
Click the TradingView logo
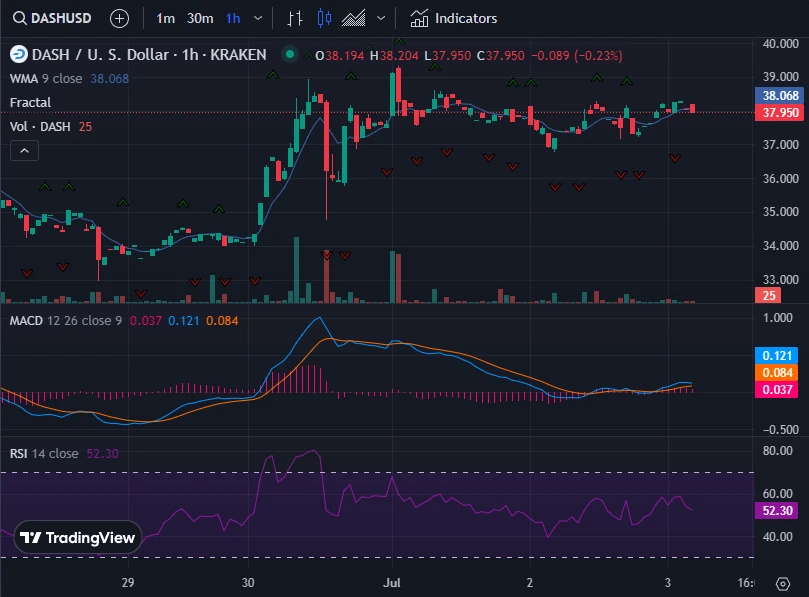click(77, 538)
